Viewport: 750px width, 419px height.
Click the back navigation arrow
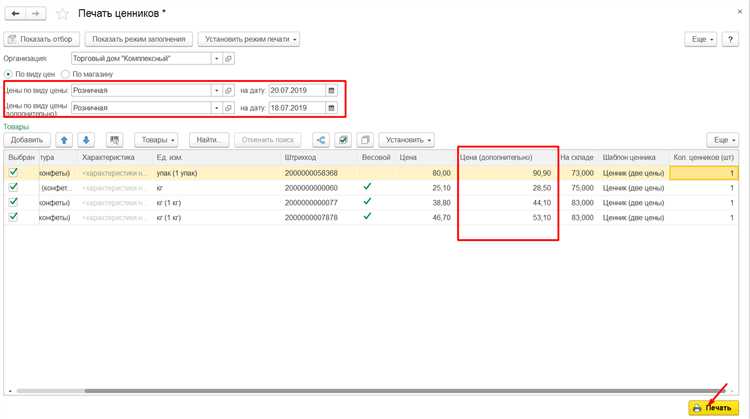click(x=15, y=14)
